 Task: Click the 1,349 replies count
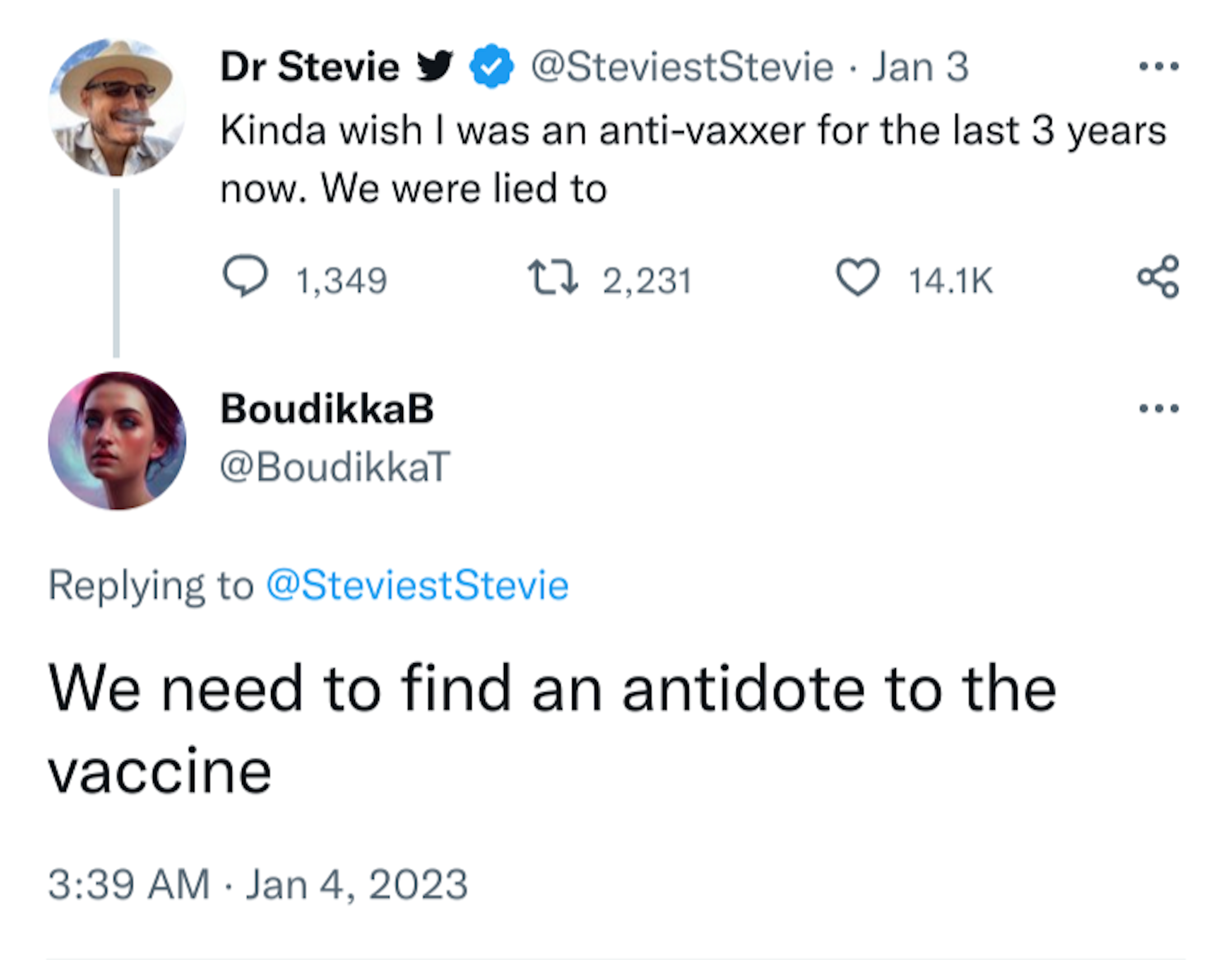click(341, 281)
